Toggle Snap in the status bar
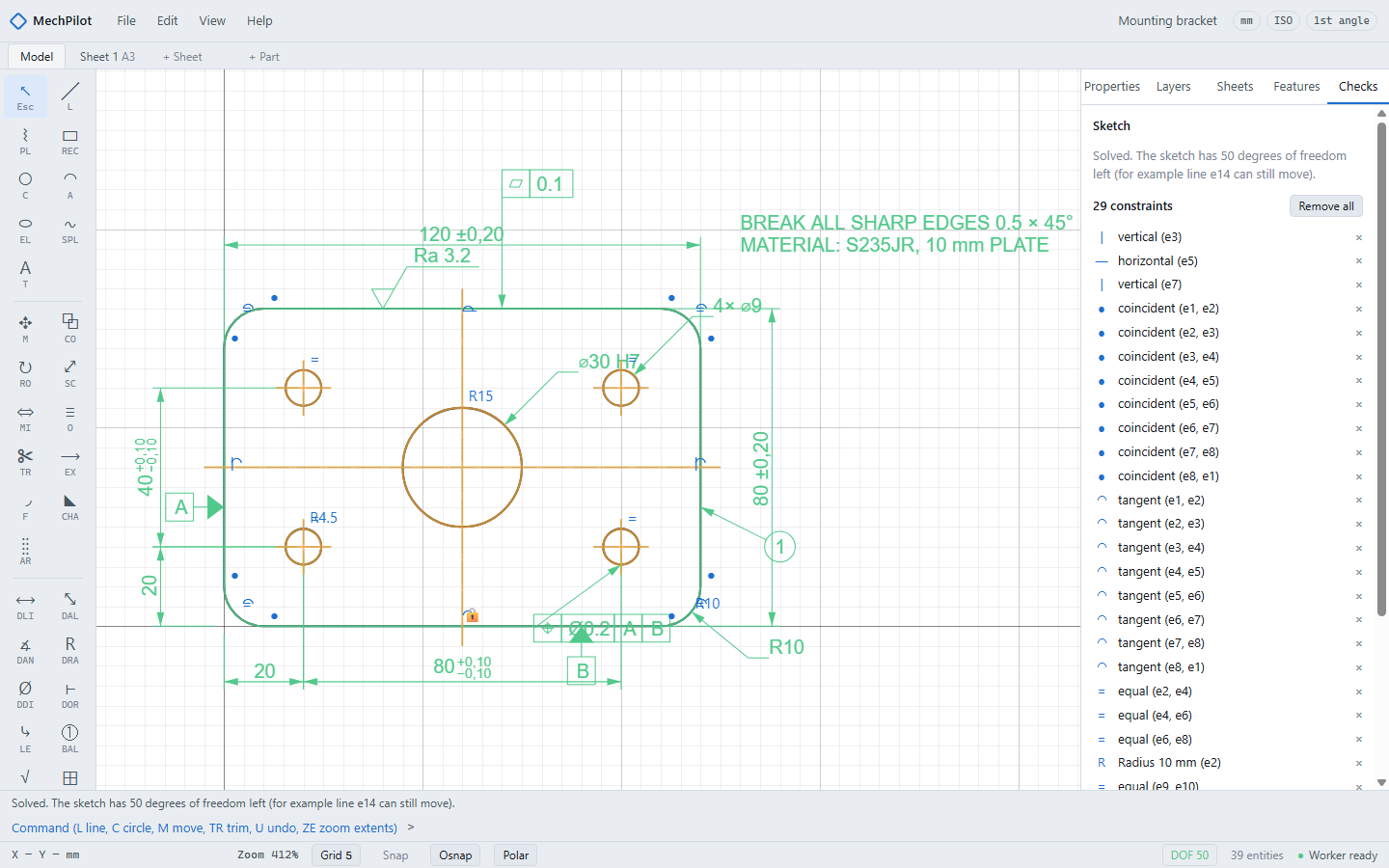 tap(395, 855)
